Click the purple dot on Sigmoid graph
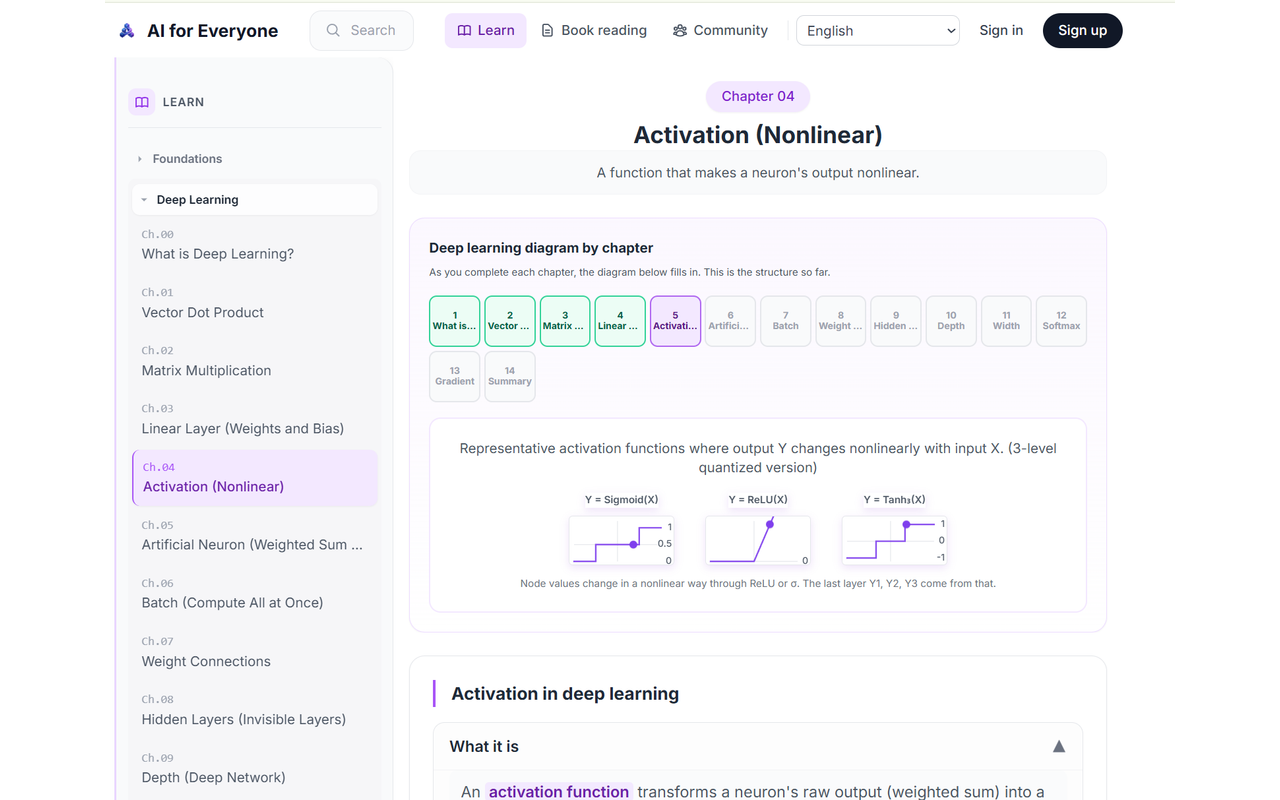This screenshot has width=1280, height=800. click(x=634, y=544)
